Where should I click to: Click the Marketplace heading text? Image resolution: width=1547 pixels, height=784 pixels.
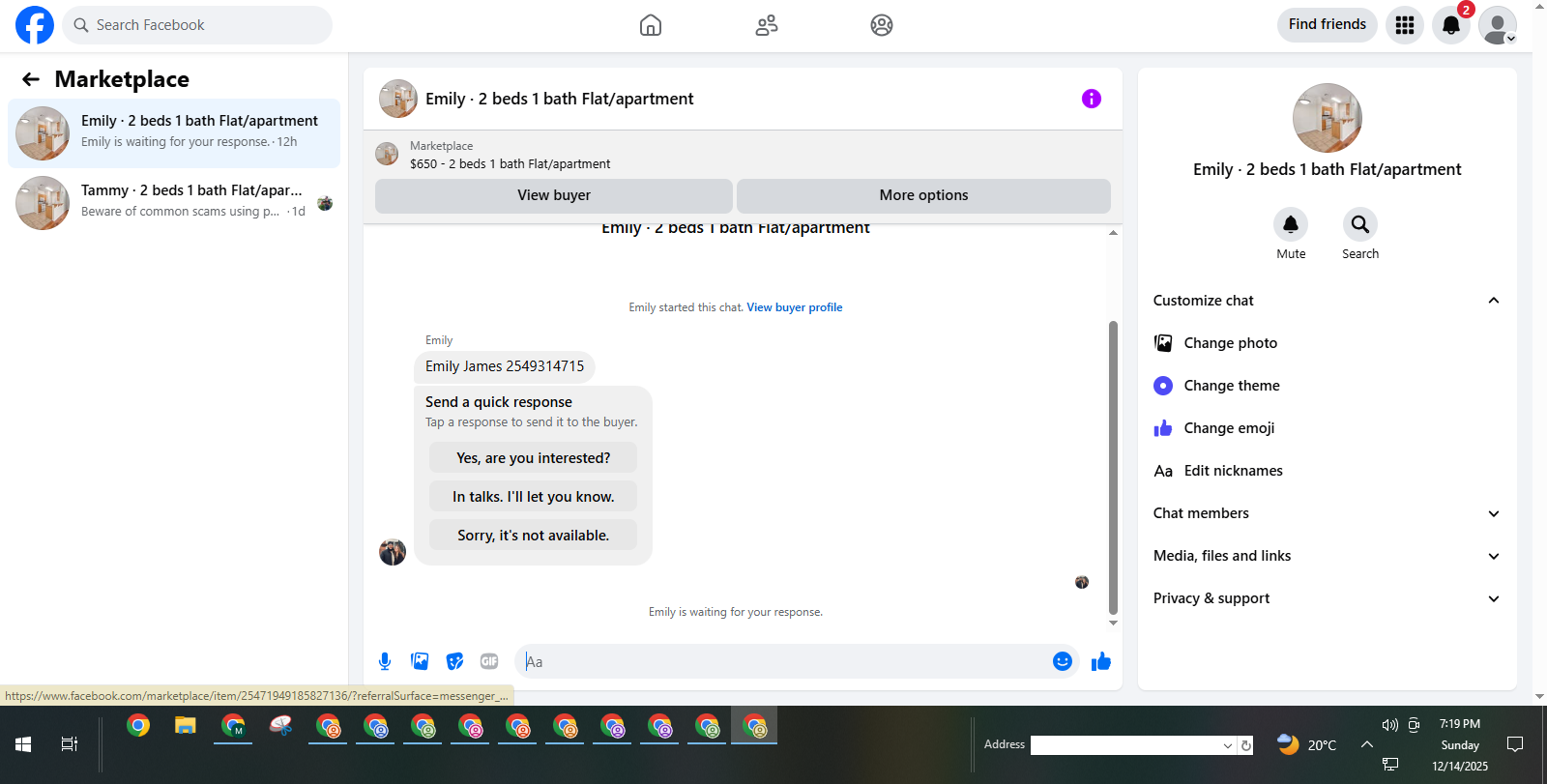point(122,79)
